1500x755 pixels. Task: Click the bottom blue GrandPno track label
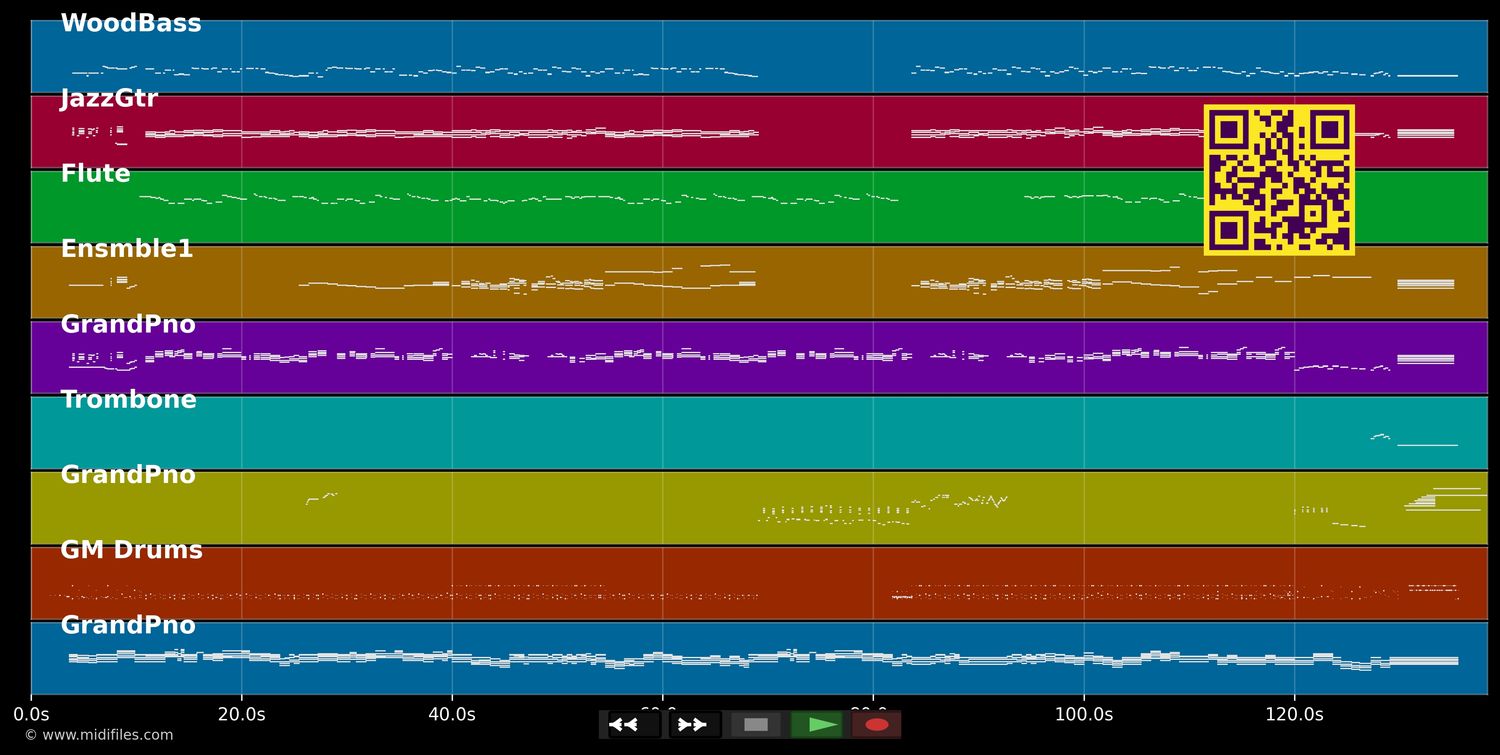coord(128,626)
